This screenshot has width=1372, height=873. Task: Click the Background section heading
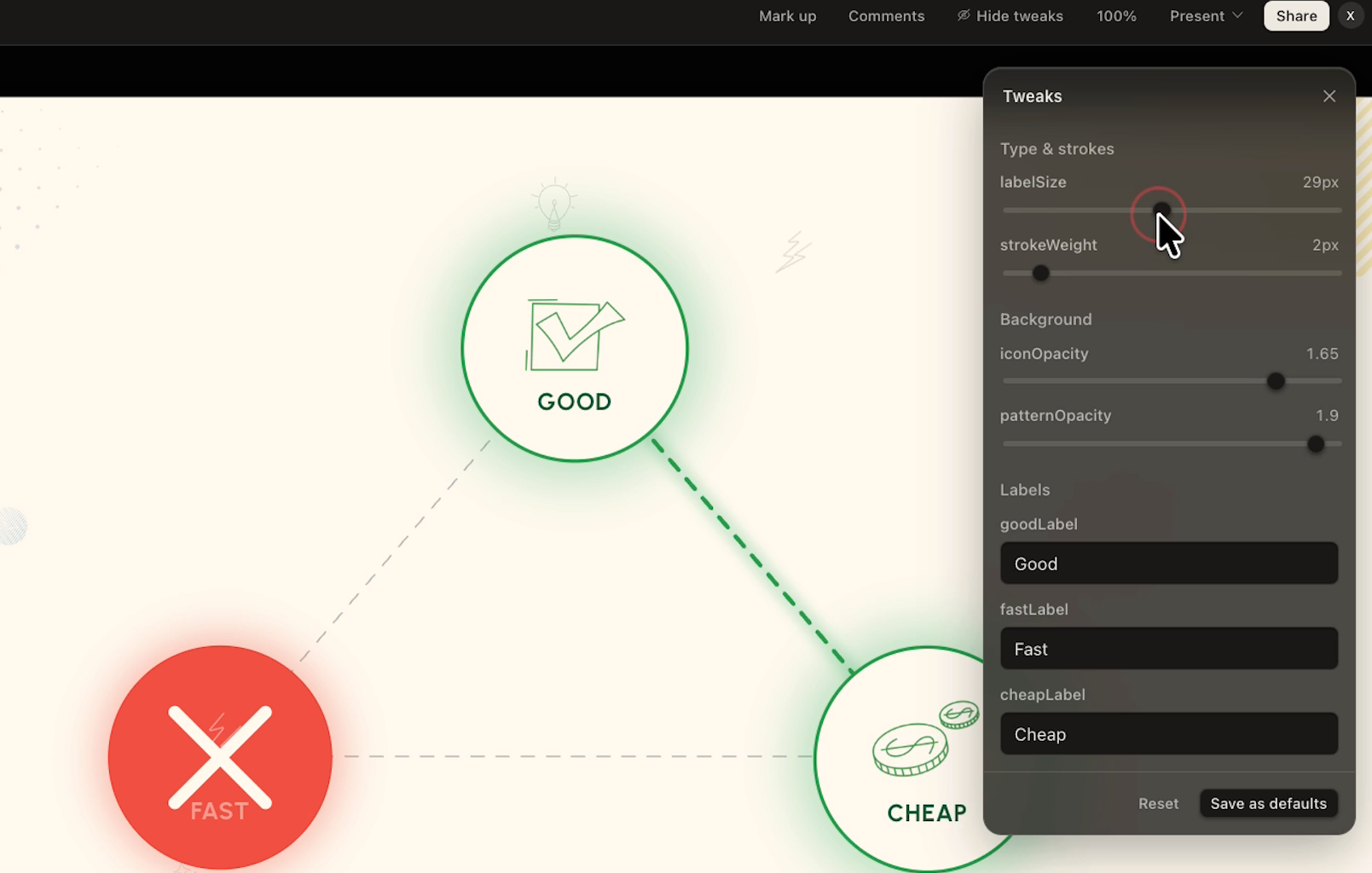(x=1045, y=320)
